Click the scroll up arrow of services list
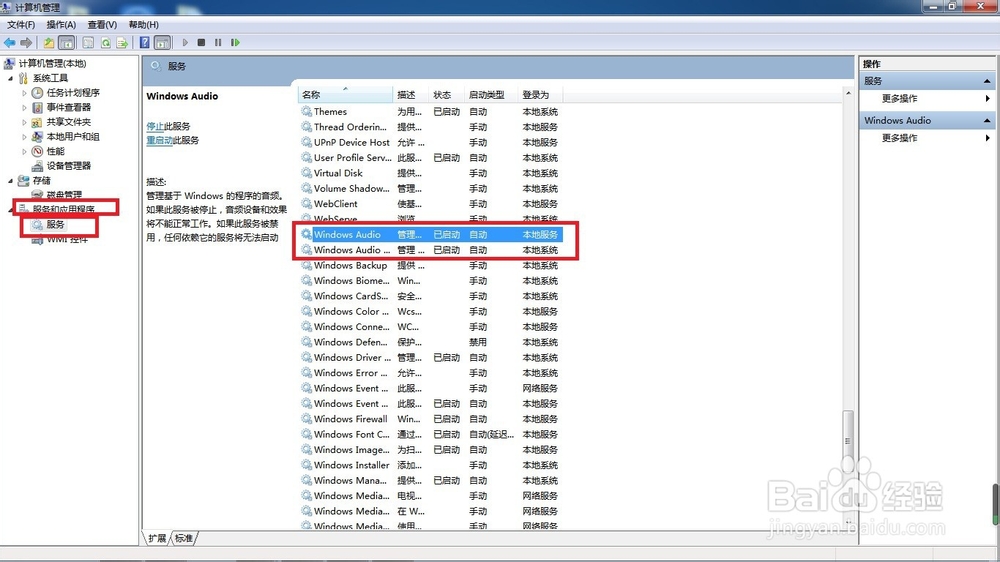This screenshot has width=1000, height=562. click(x=848, y=94)
